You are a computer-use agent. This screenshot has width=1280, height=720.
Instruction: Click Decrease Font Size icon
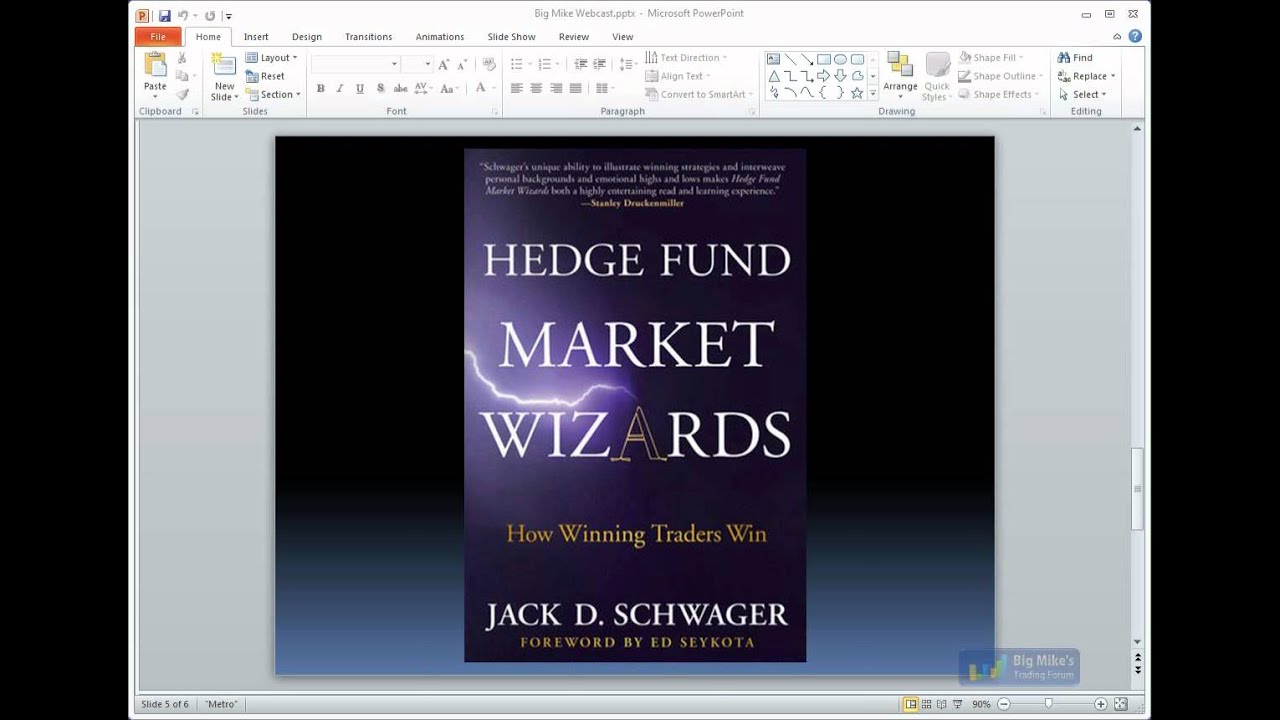(x=462, y=64)
